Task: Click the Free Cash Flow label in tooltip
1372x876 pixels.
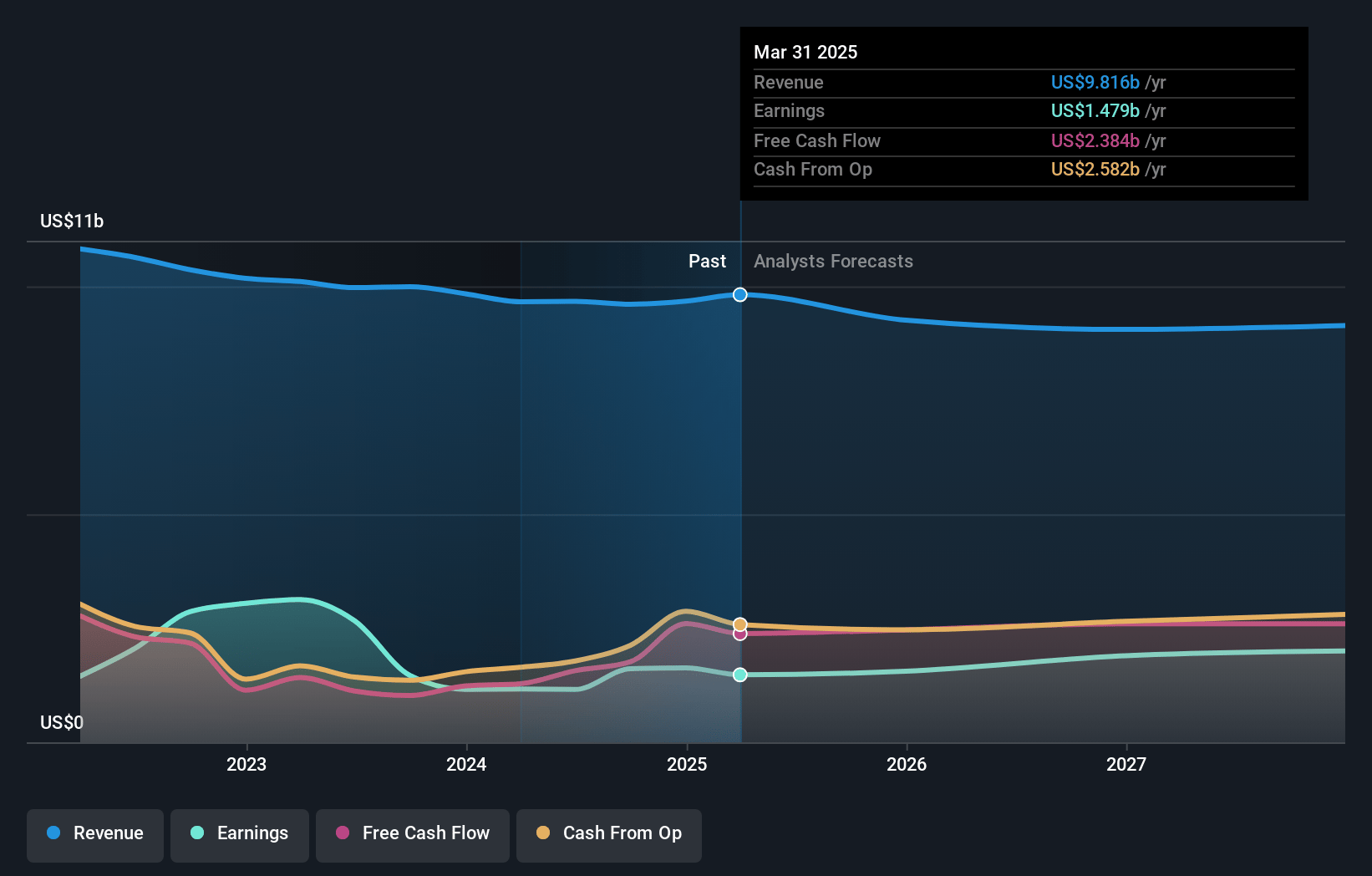Action: 817,140
